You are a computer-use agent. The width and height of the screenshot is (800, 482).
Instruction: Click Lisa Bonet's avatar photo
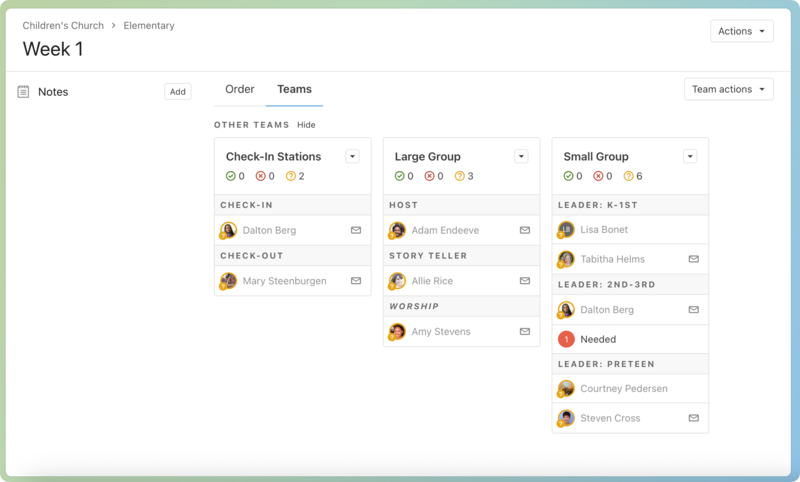[x=566, y=230]
